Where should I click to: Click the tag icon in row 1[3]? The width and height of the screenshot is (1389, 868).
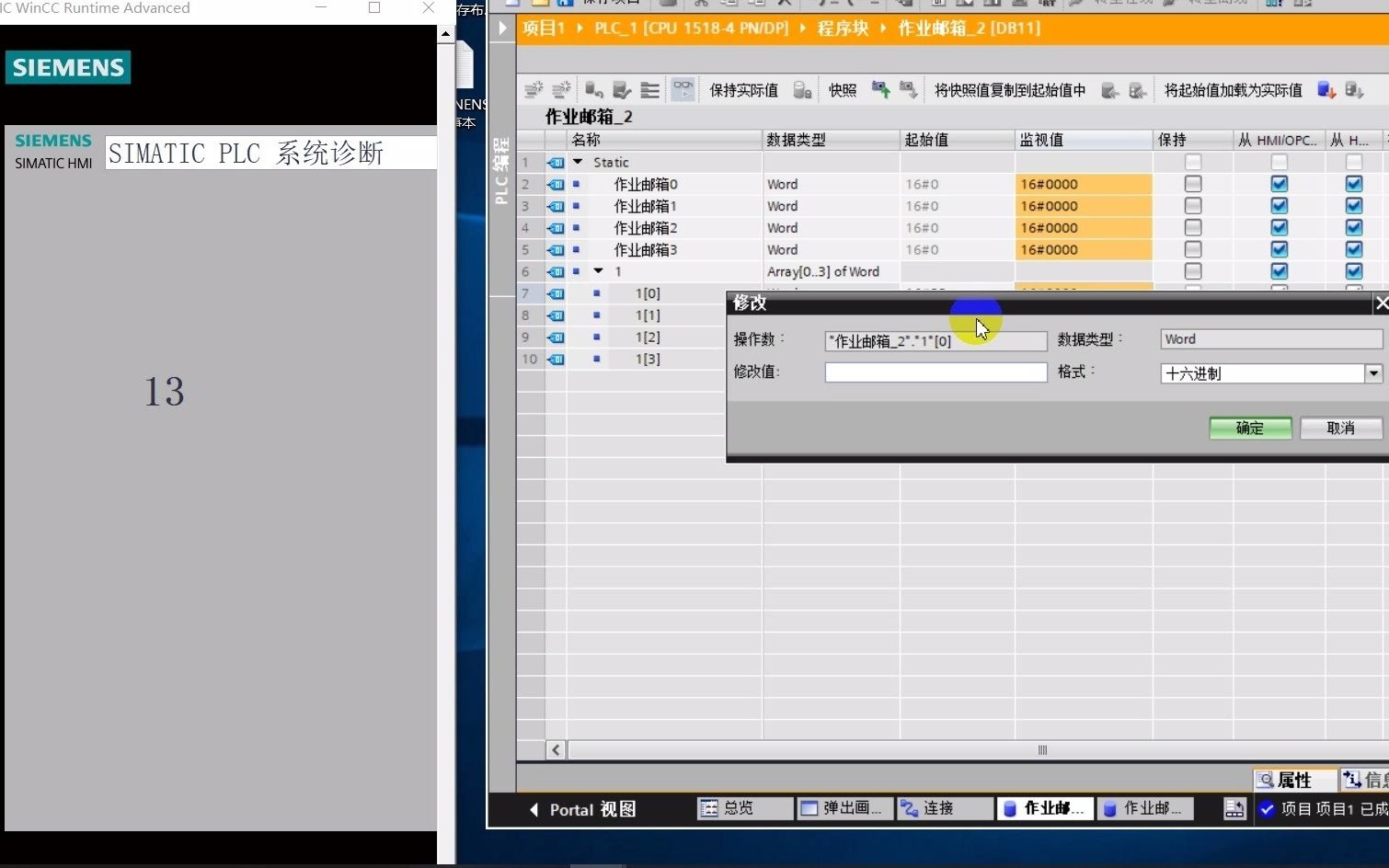coord(556,360)
